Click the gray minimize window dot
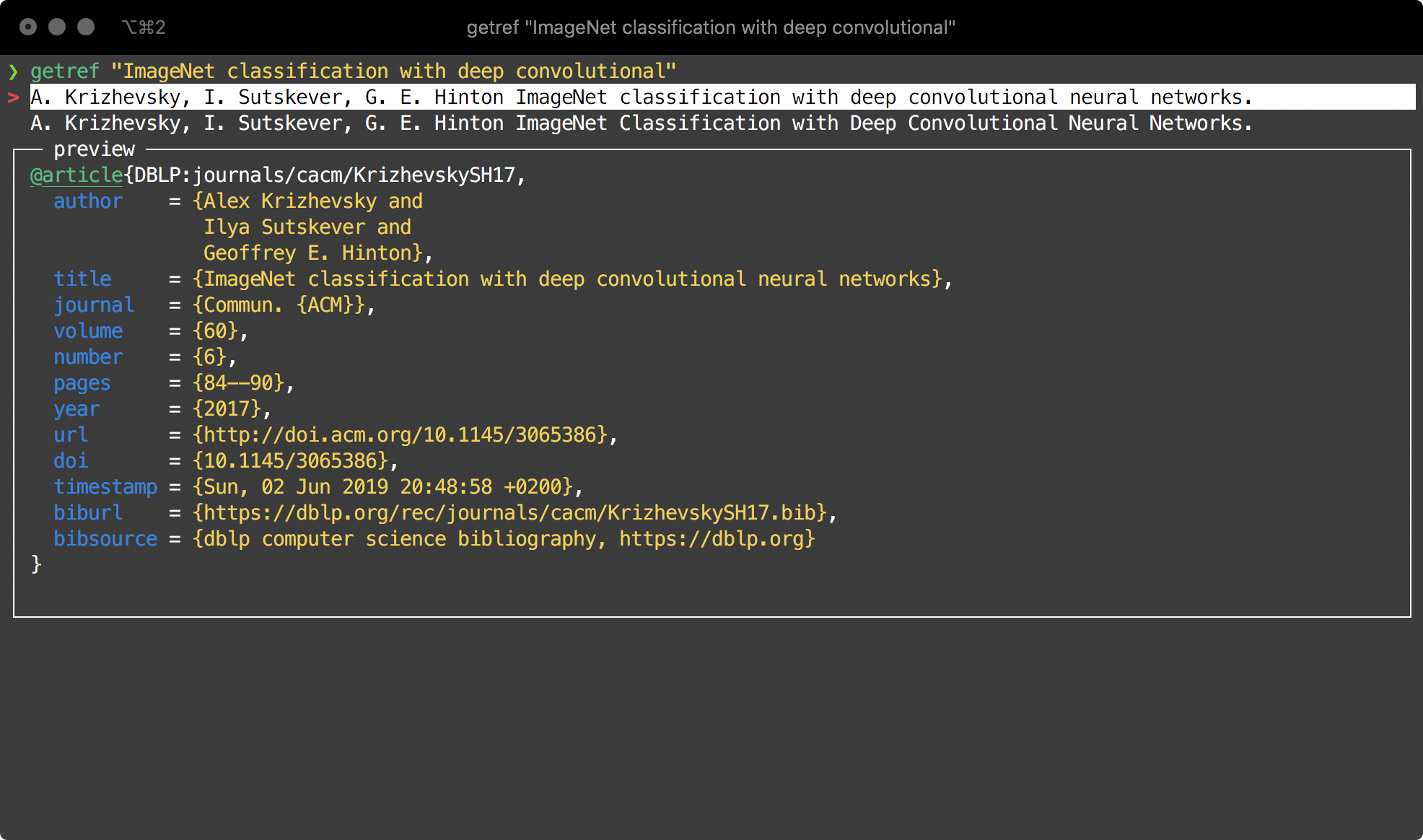 (x=57, y=27)
